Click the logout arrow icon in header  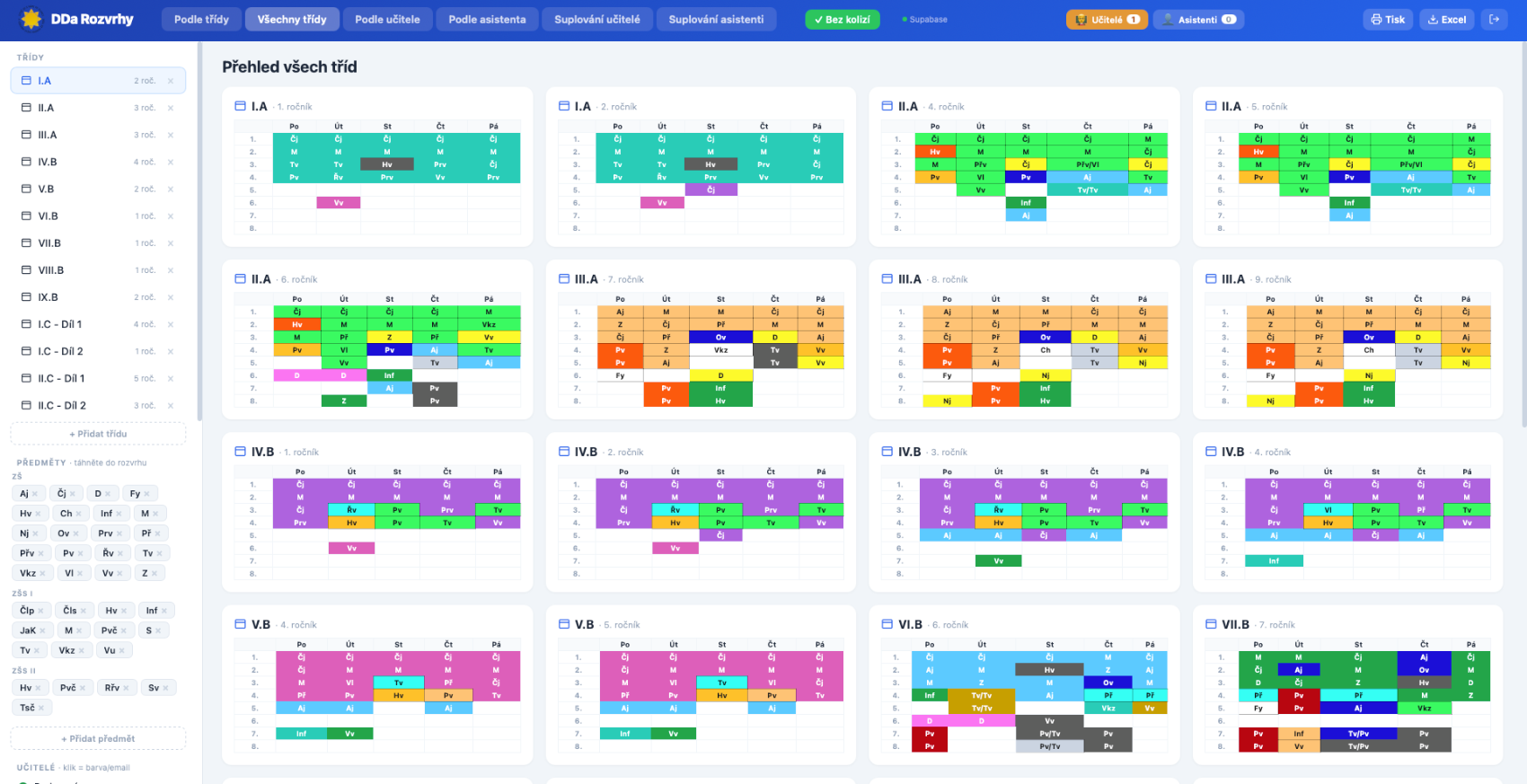click(1494, 19)
